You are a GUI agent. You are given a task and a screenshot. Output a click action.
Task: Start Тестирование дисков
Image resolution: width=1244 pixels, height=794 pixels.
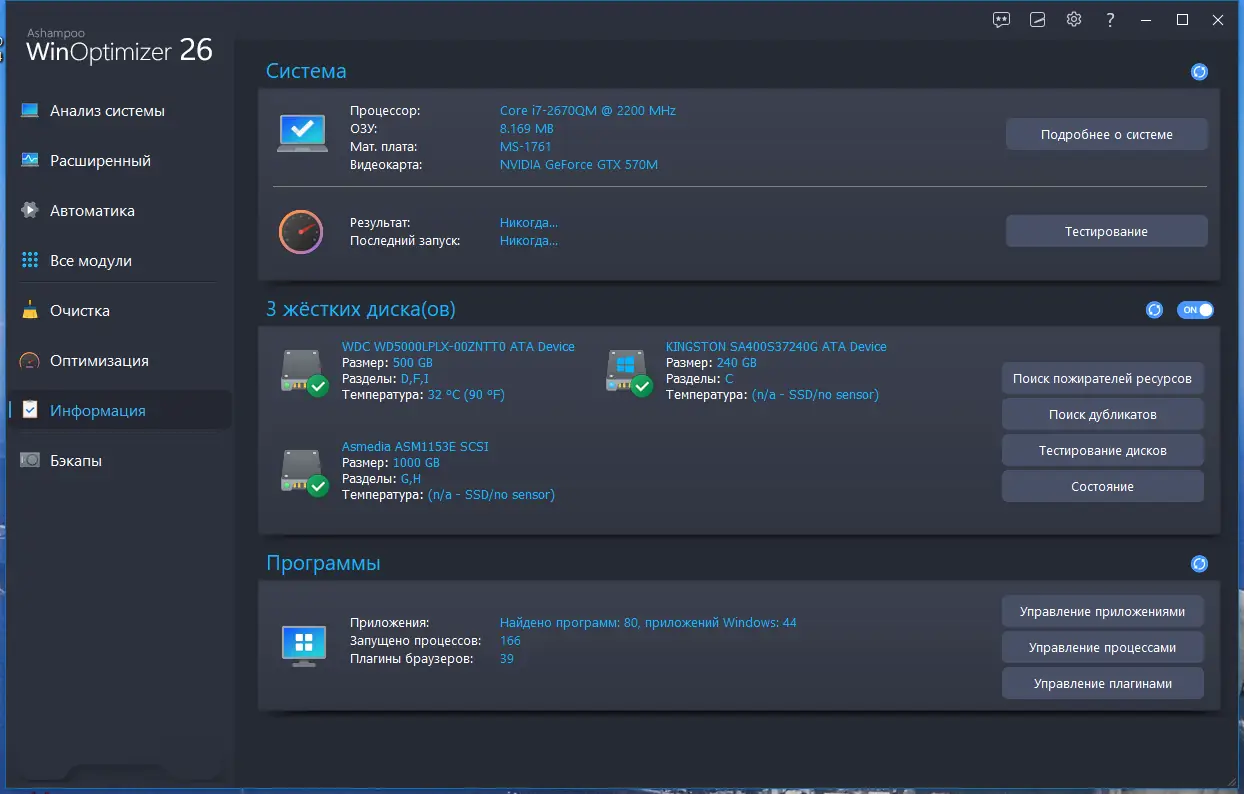(1102, 449)
